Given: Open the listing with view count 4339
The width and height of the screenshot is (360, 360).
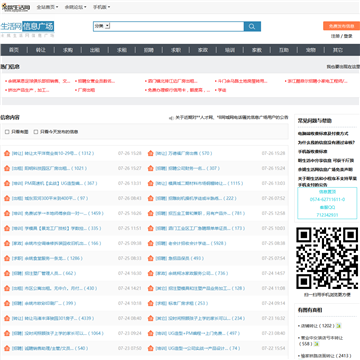Looking at the screenshot, I should pyautogui.click(x=53, y=318).
